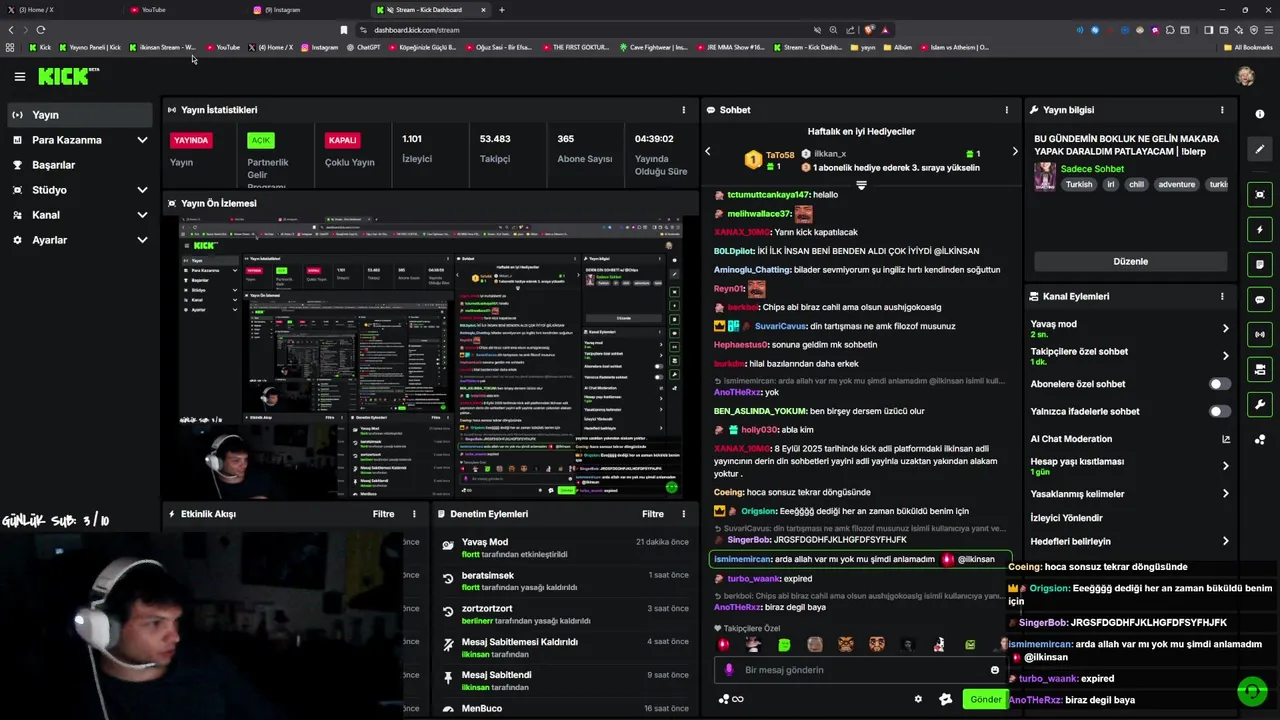Open the three-dot menu of Yayın bilgisi
The width and height of the screenshot is (1280, 720).
1222,110
